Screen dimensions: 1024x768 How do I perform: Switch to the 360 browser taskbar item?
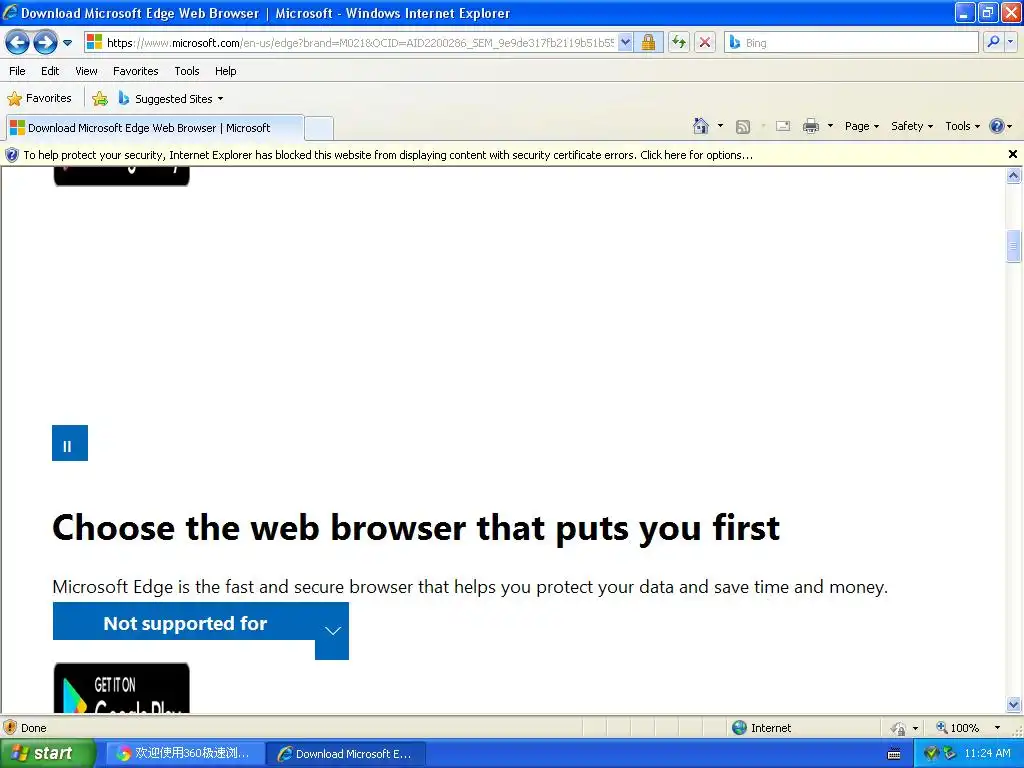pyautogui.click(x=183, y=754)
